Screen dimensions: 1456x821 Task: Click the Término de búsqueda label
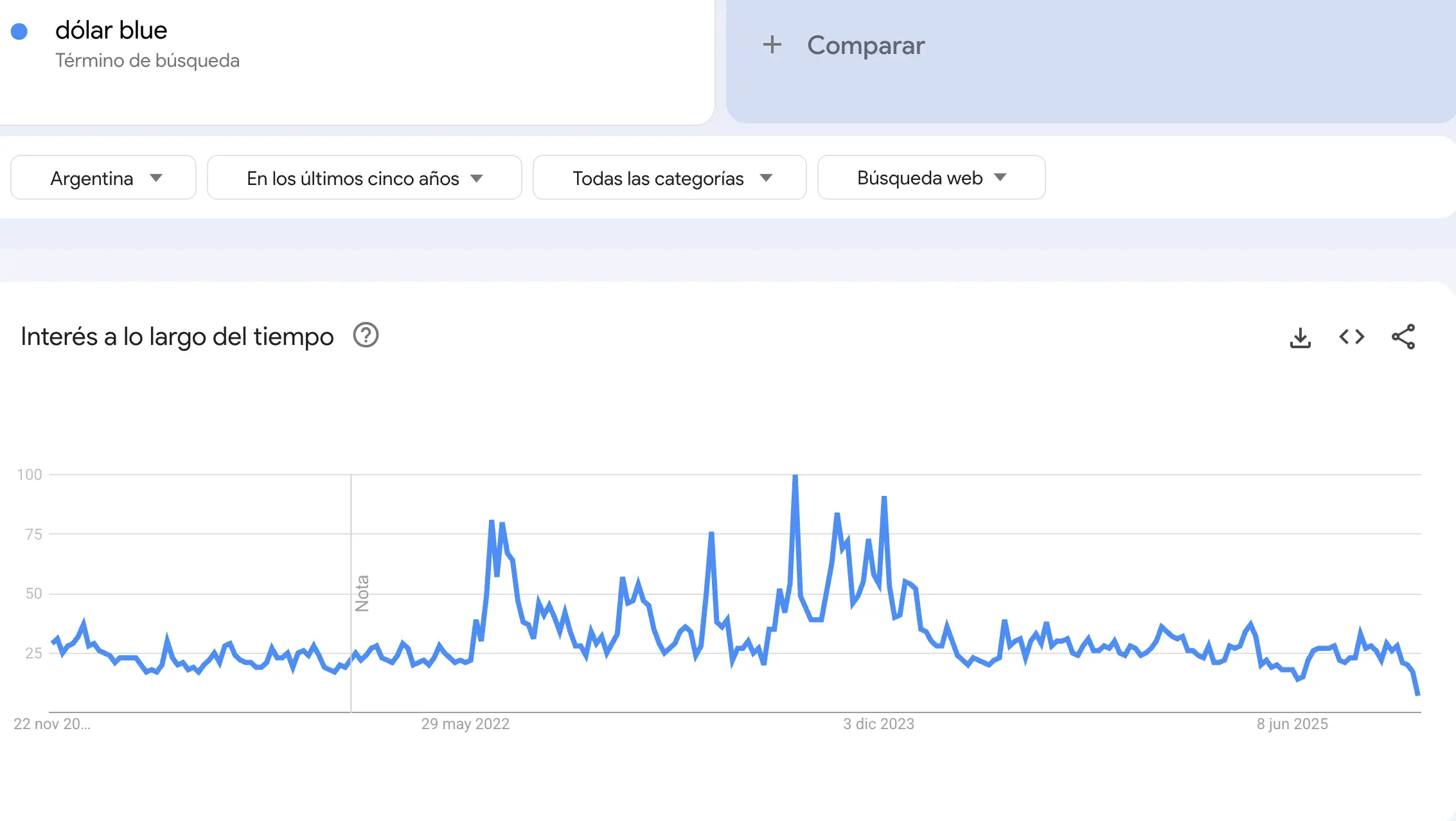point(147,61)
